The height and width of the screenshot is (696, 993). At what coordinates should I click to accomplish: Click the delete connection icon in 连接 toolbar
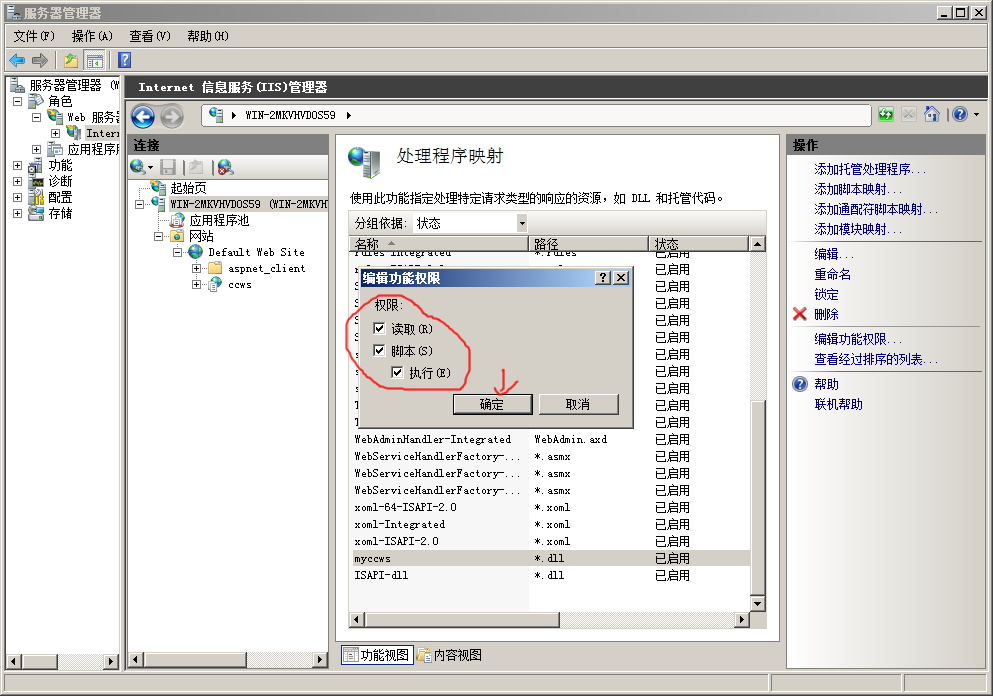(x=225, y=167)
